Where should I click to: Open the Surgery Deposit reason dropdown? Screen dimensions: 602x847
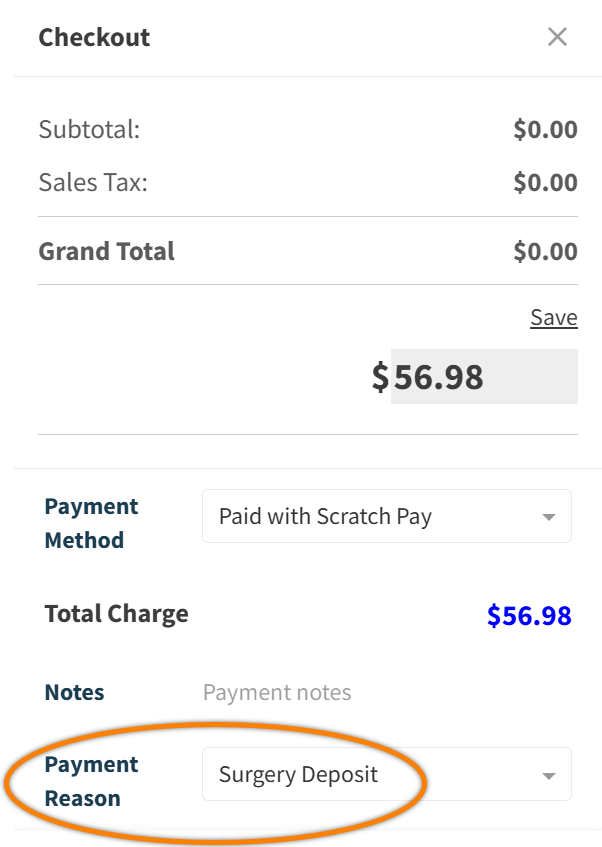point(386,774)
